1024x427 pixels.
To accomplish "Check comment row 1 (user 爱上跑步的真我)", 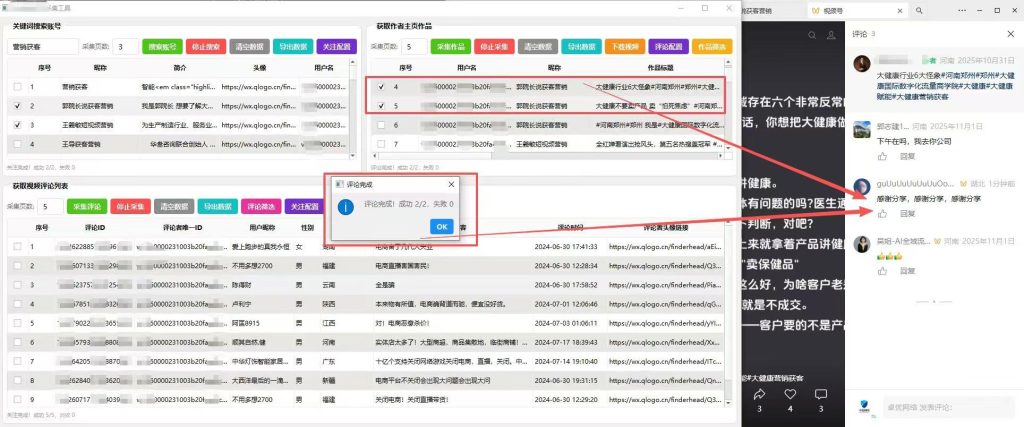I will [x=17, y=247].
